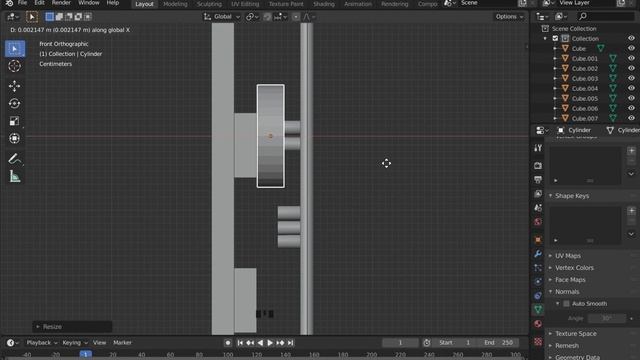The width and height of the screenshot is (640, 360).
Task: Collapse the Normals panel
Action: (x=567, y=292)
